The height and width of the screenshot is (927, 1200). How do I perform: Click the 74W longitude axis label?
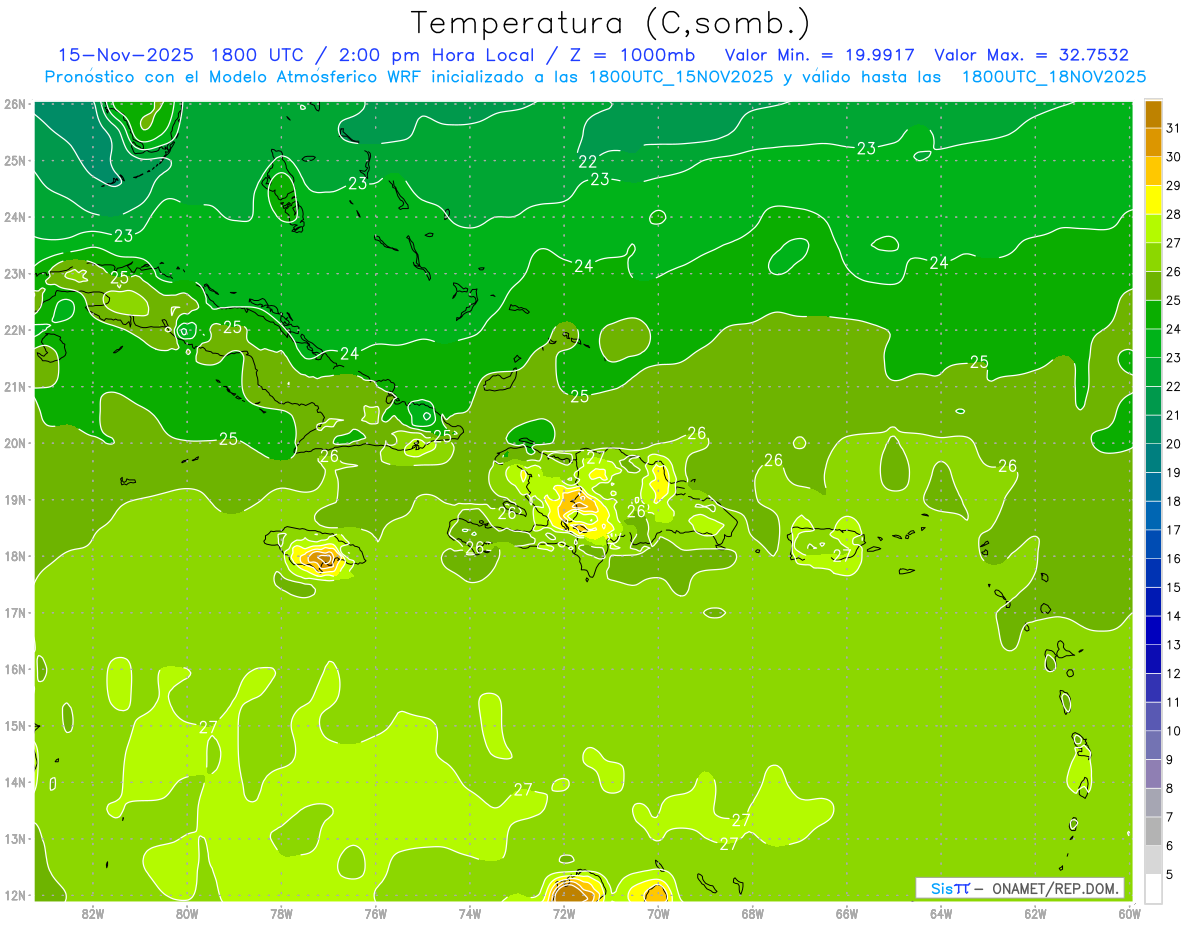tap(470, 913)
